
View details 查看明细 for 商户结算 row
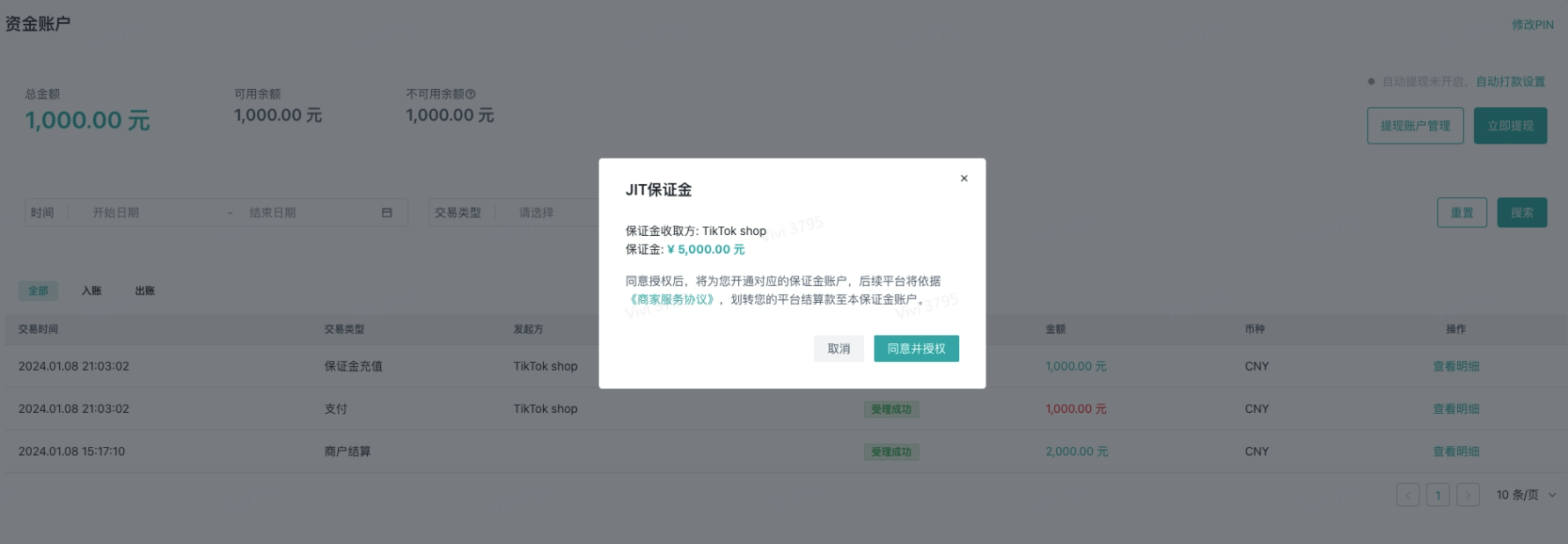1455,452
